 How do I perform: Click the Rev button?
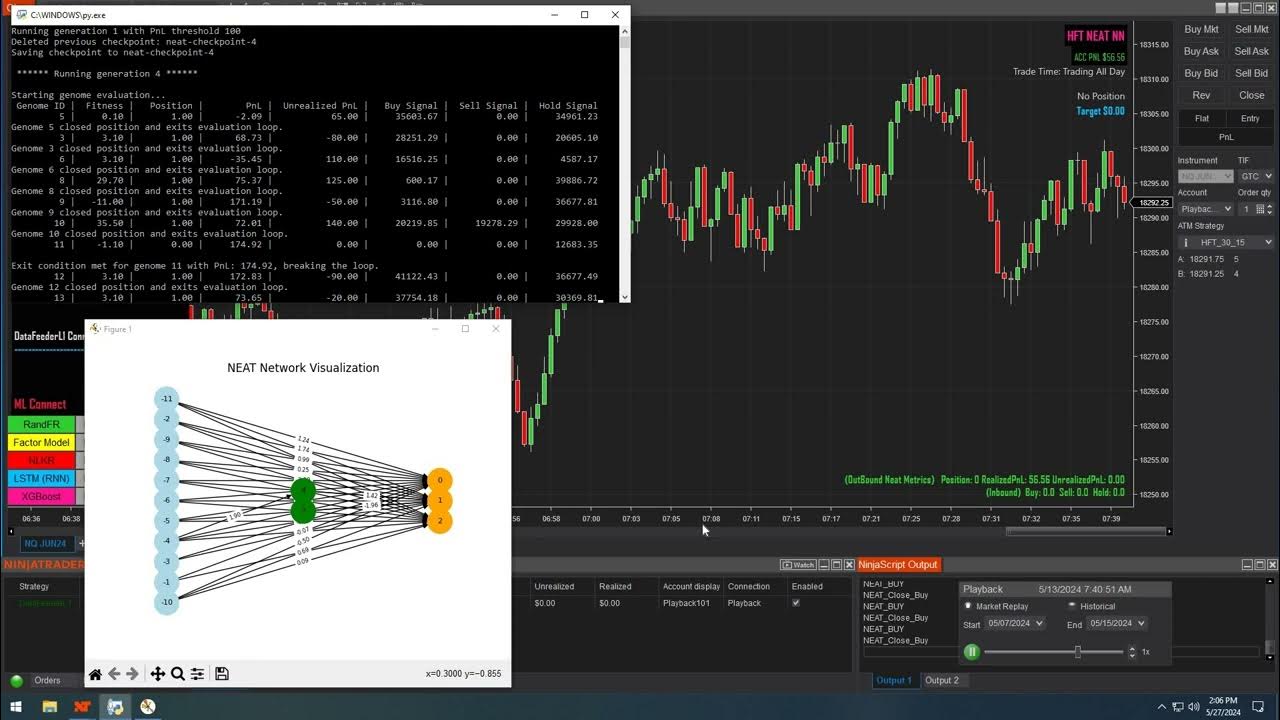click(1201, 96)
